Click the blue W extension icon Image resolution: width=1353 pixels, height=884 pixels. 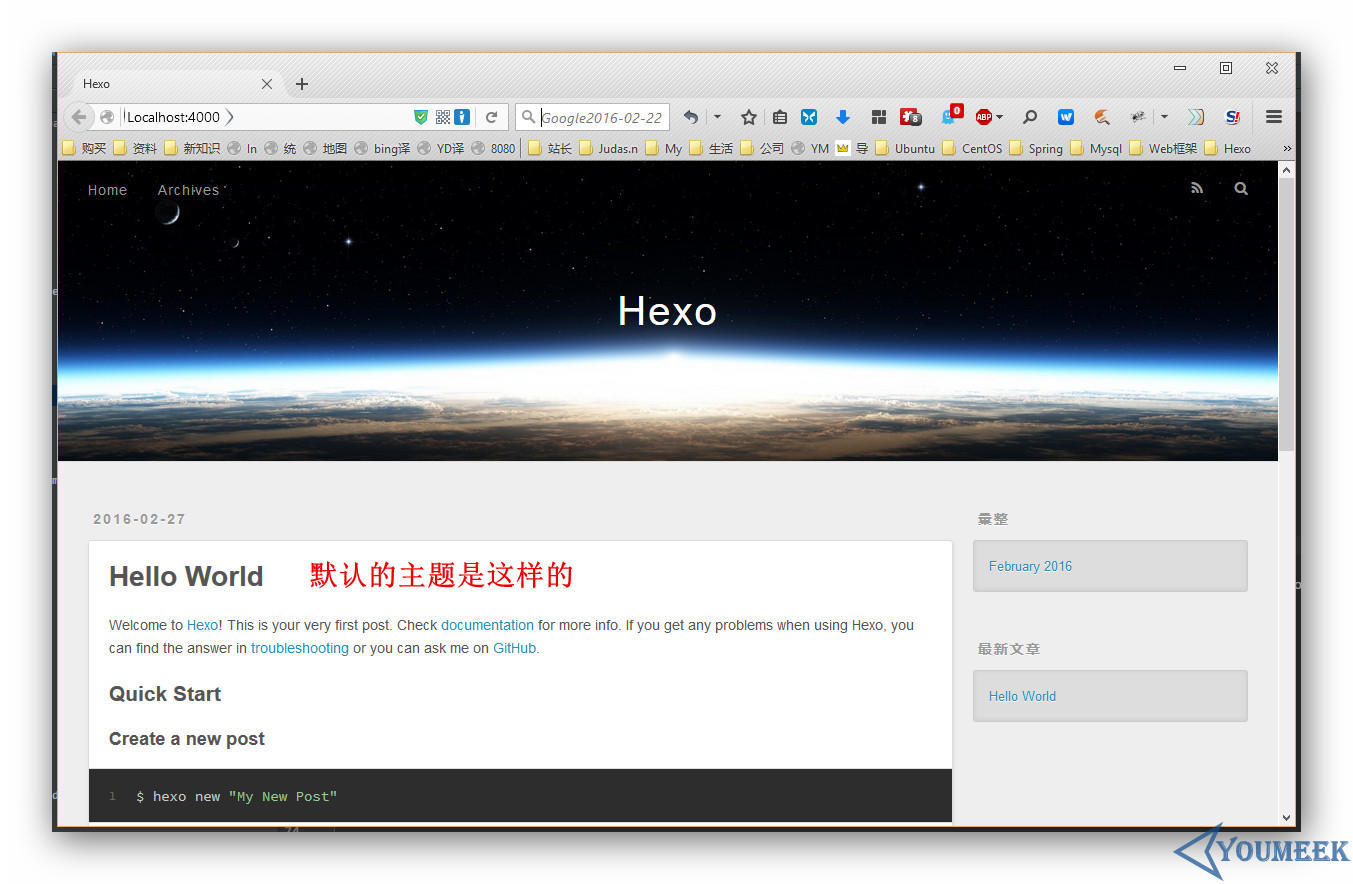[1066, 117]
